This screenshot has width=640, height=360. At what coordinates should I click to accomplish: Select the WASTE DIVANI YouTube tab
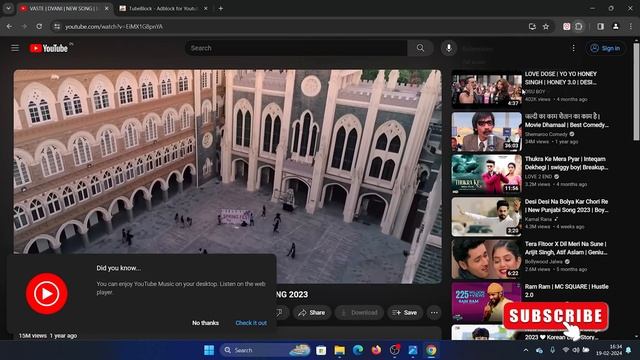(x=63, y=8)
